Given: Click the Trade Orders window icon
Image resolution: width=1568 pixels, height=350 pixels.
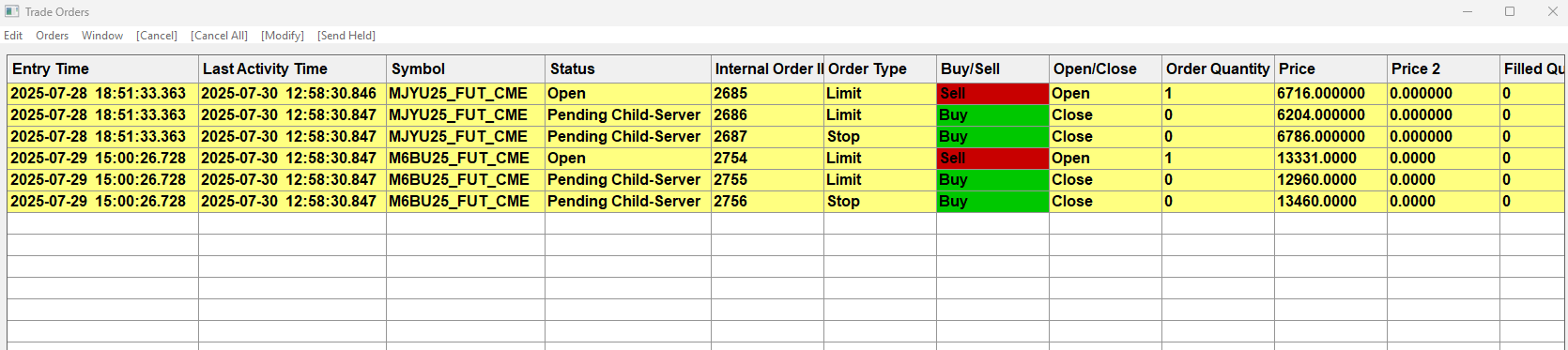Looking at the screenshot, I should (x=11, y=12).
